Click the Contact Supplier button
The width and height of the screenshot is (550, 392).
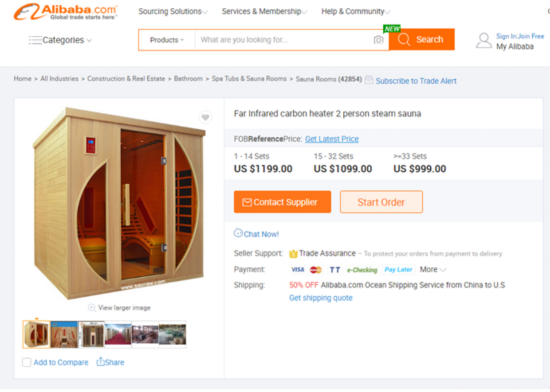(x=282, y=202)
